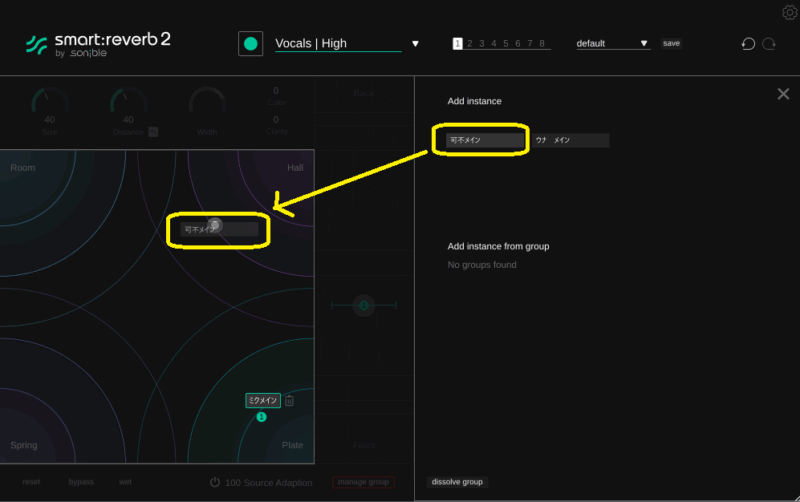This screenshot has height=502, width=800.
Task: Open the Vocals | High profile dropdown
Action: pyautogui.click(x=338, y=44)
